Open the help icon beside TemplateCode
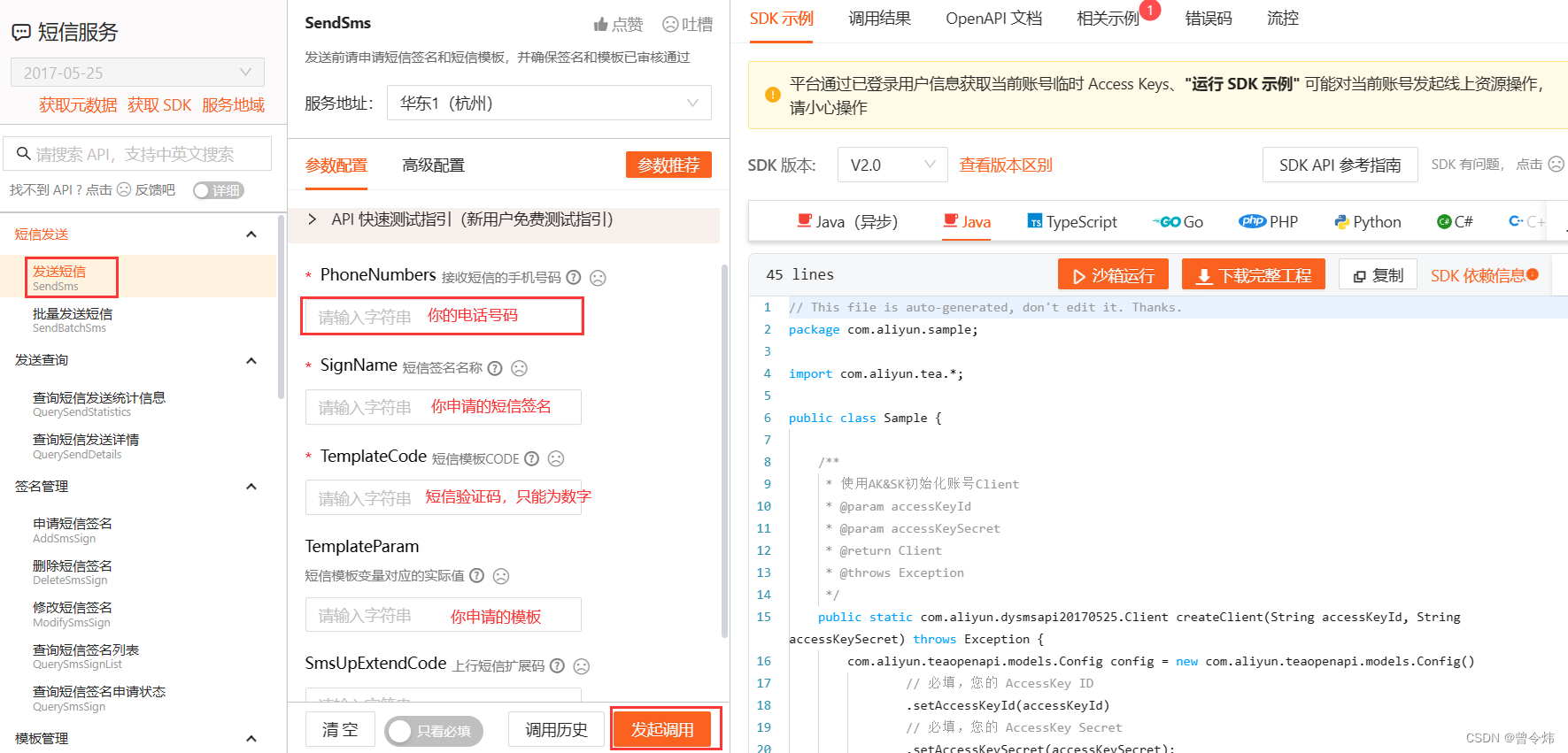 531,458
